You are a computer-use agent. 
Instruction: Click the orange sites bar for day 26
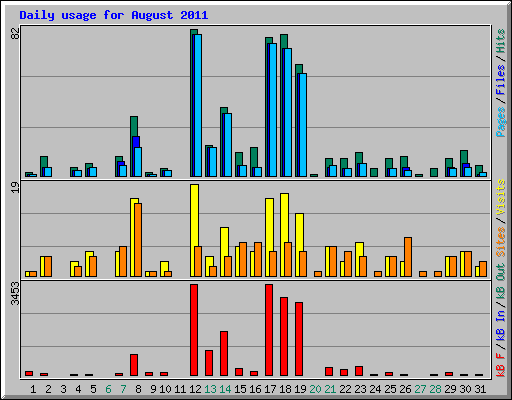[408, 257]
